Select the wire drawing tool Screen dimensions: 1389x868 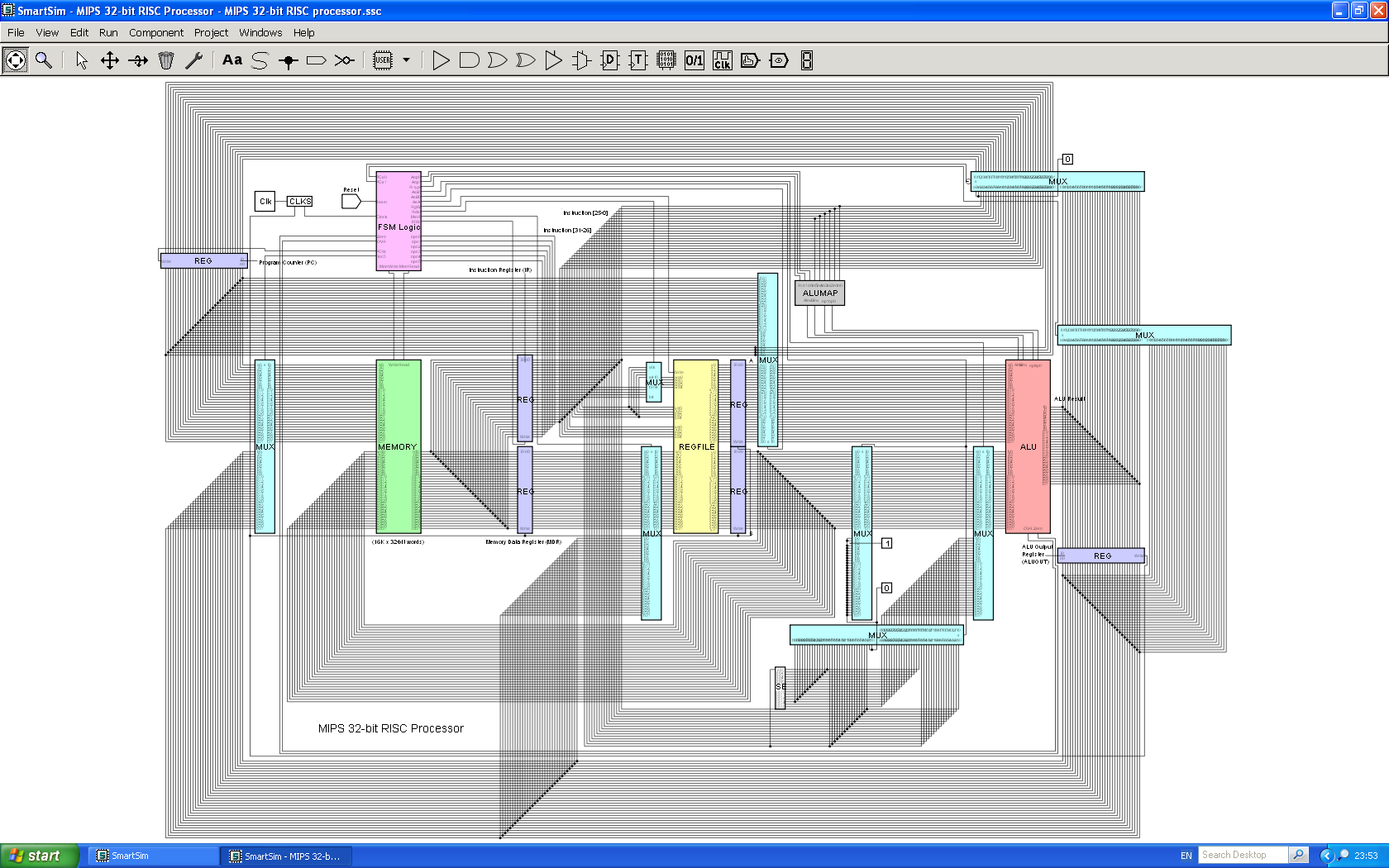pyautogui.click(x=260, y=60)
